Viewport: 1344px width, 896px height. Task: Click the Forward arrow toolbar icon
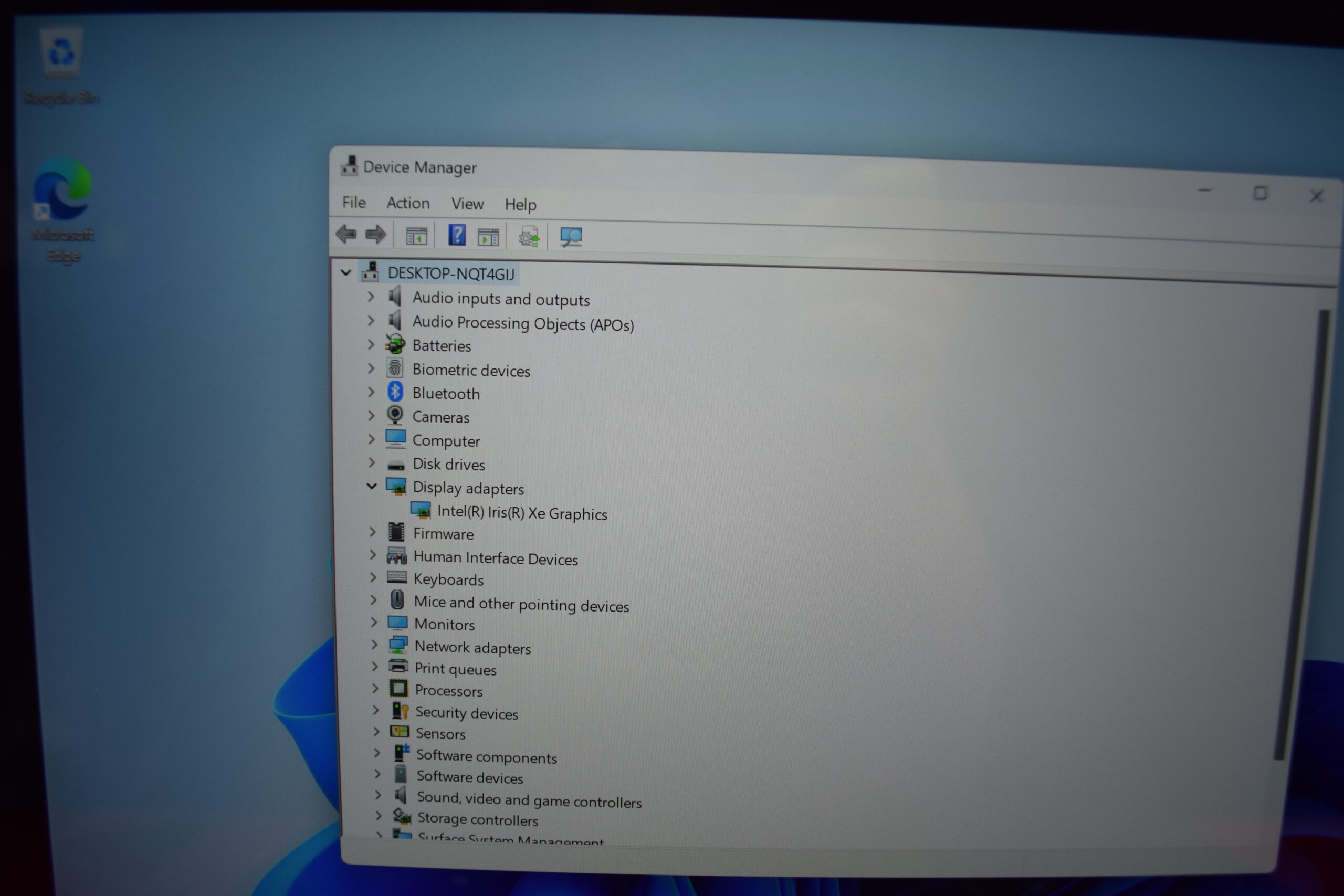[376, 234]
